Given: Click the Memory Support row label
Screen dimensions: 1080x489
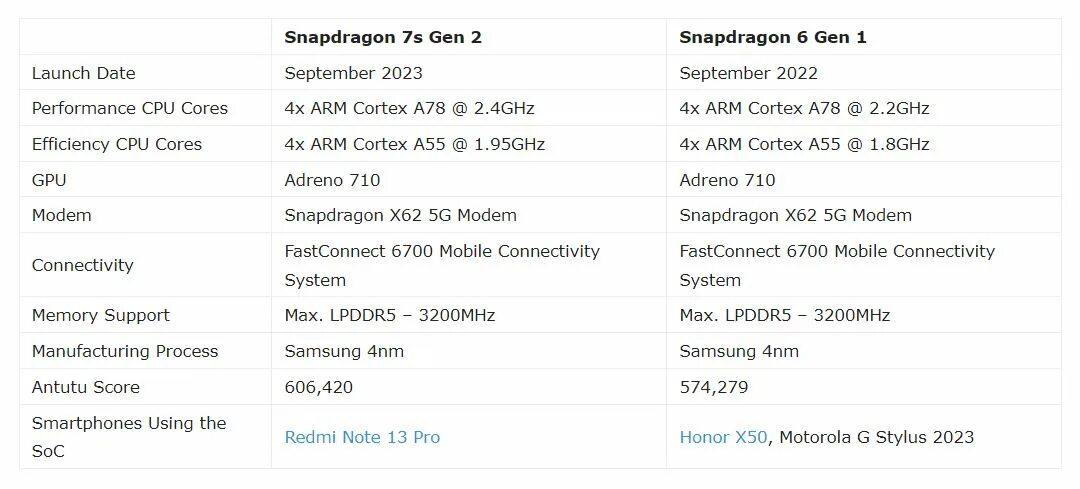Looking at the screenshot, I should tap(101, 315).
